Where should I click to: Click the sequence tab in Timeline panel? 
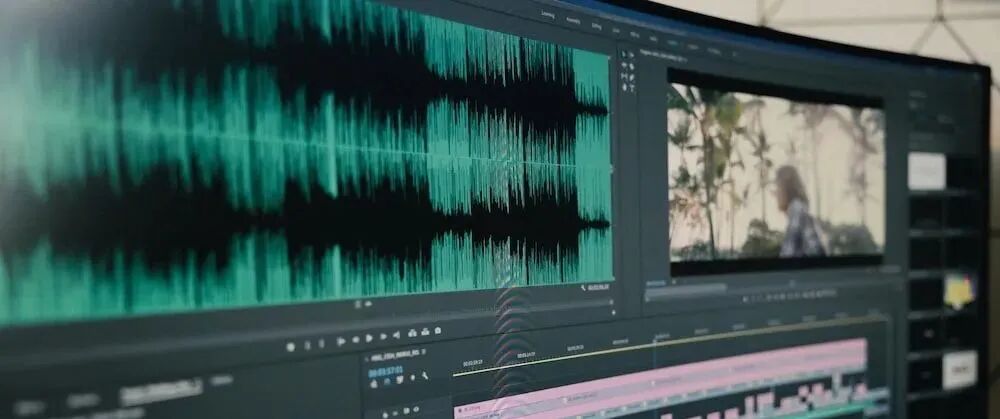[395, 357]
